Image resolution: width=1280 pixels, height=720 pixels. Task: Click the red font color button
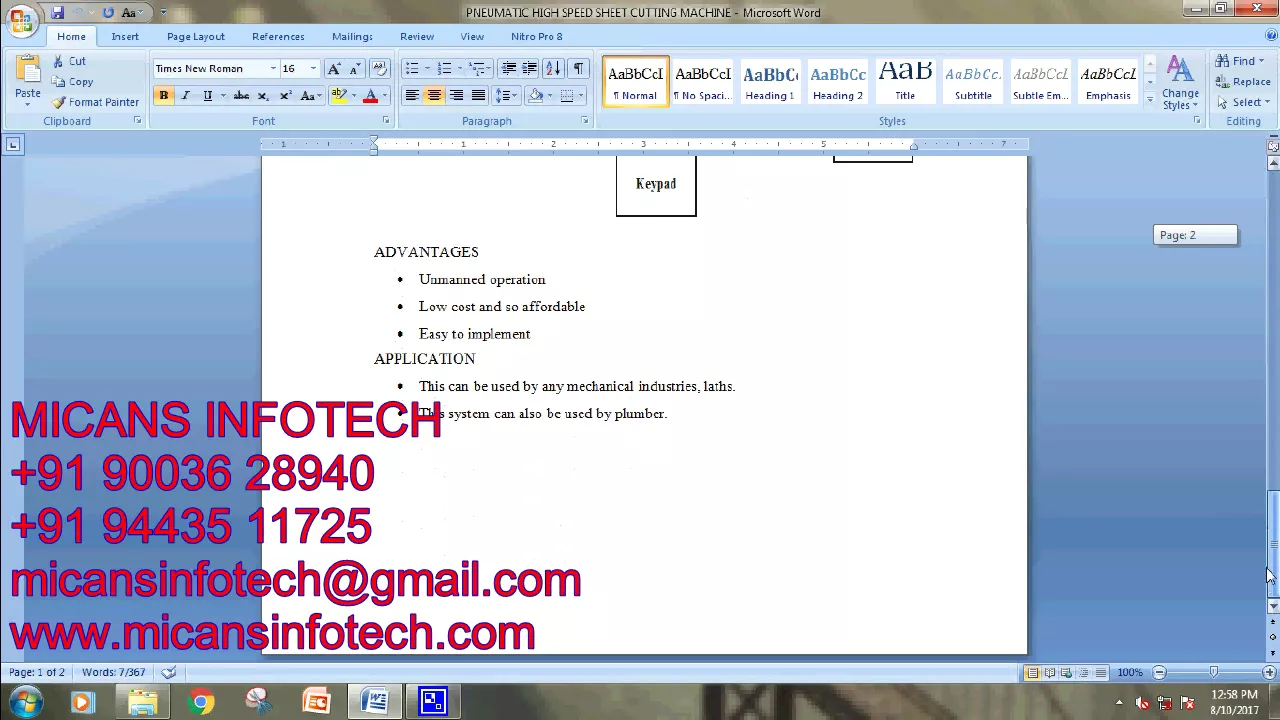tap(370, 96)
